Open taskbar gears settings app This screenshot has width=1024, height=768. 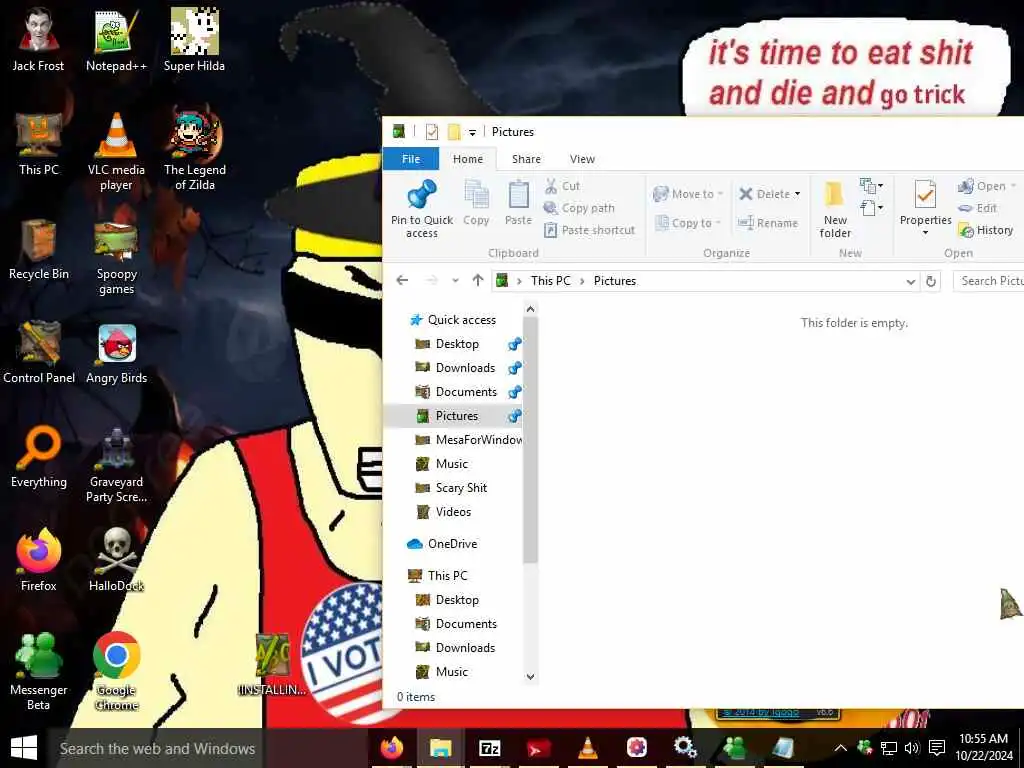(685, 747)
